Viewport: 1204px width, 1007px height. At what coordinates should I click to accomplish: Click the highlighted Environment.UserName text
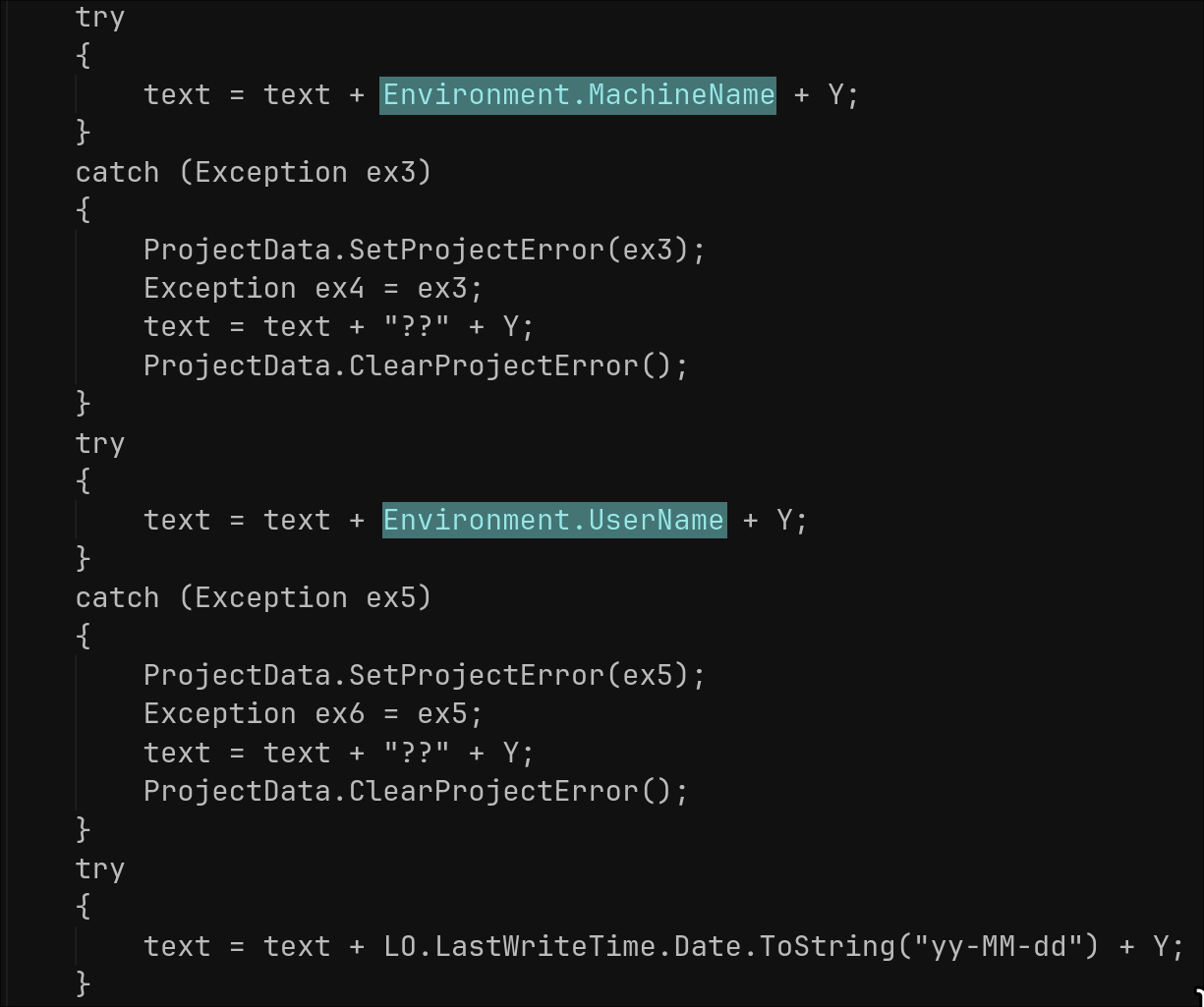pos(553,520)
